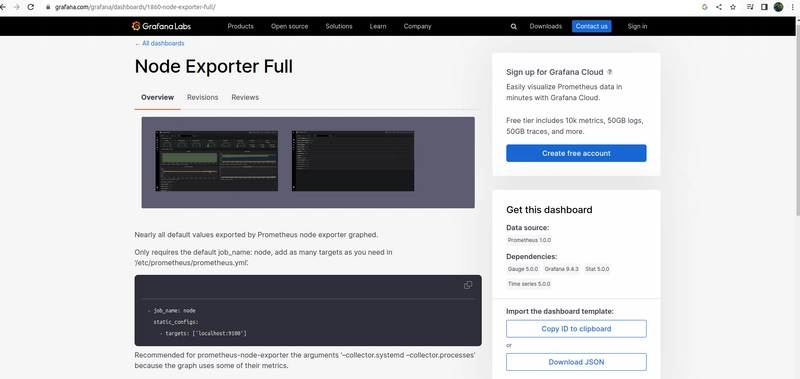
Task: Click the Sign in link
Action: click(x=637, y=27)
